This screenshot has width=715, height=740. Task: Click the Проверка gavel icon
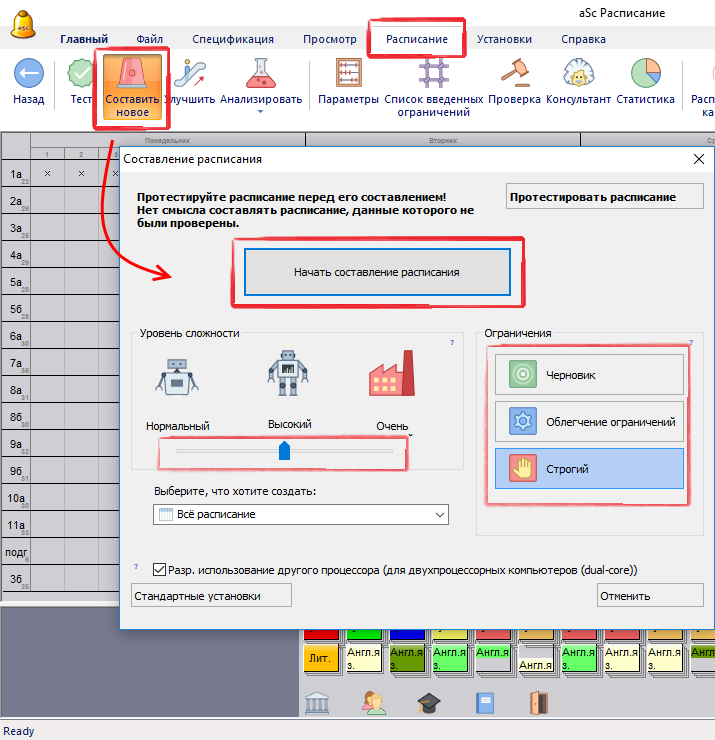514,74
